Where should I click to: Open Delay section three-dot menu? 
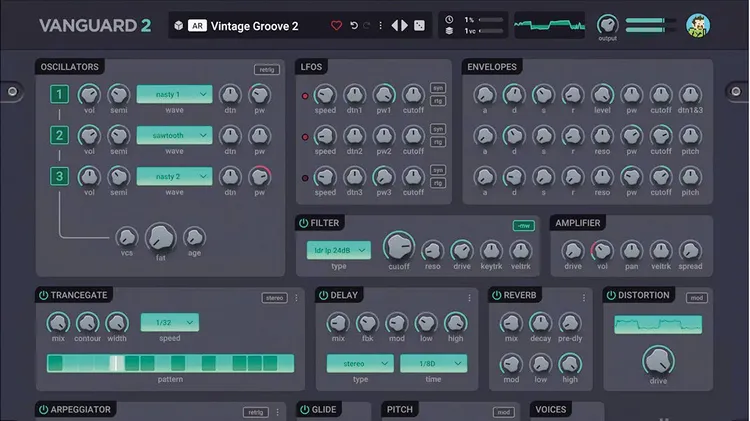pyautogui.click(x=470, y=297)
